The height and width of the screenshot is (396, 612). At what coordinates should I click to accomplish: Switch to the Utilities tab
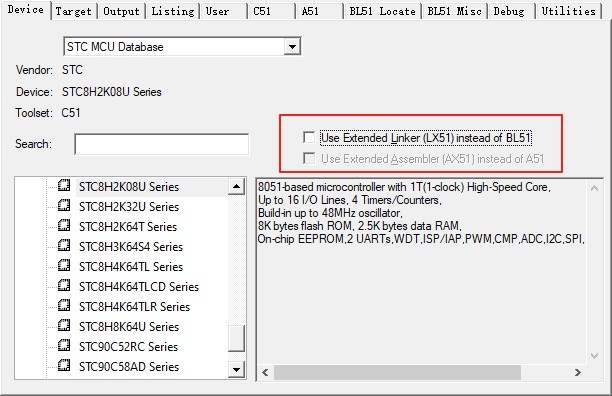pyautogui.click(x=568, y=11)
